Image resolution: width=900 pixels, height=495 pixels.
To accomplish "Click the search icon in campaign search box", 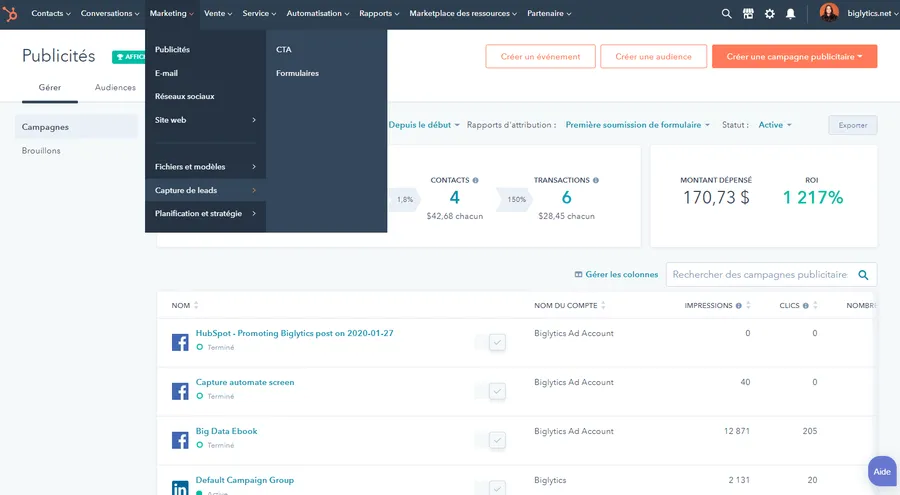I will coord(864,274).
